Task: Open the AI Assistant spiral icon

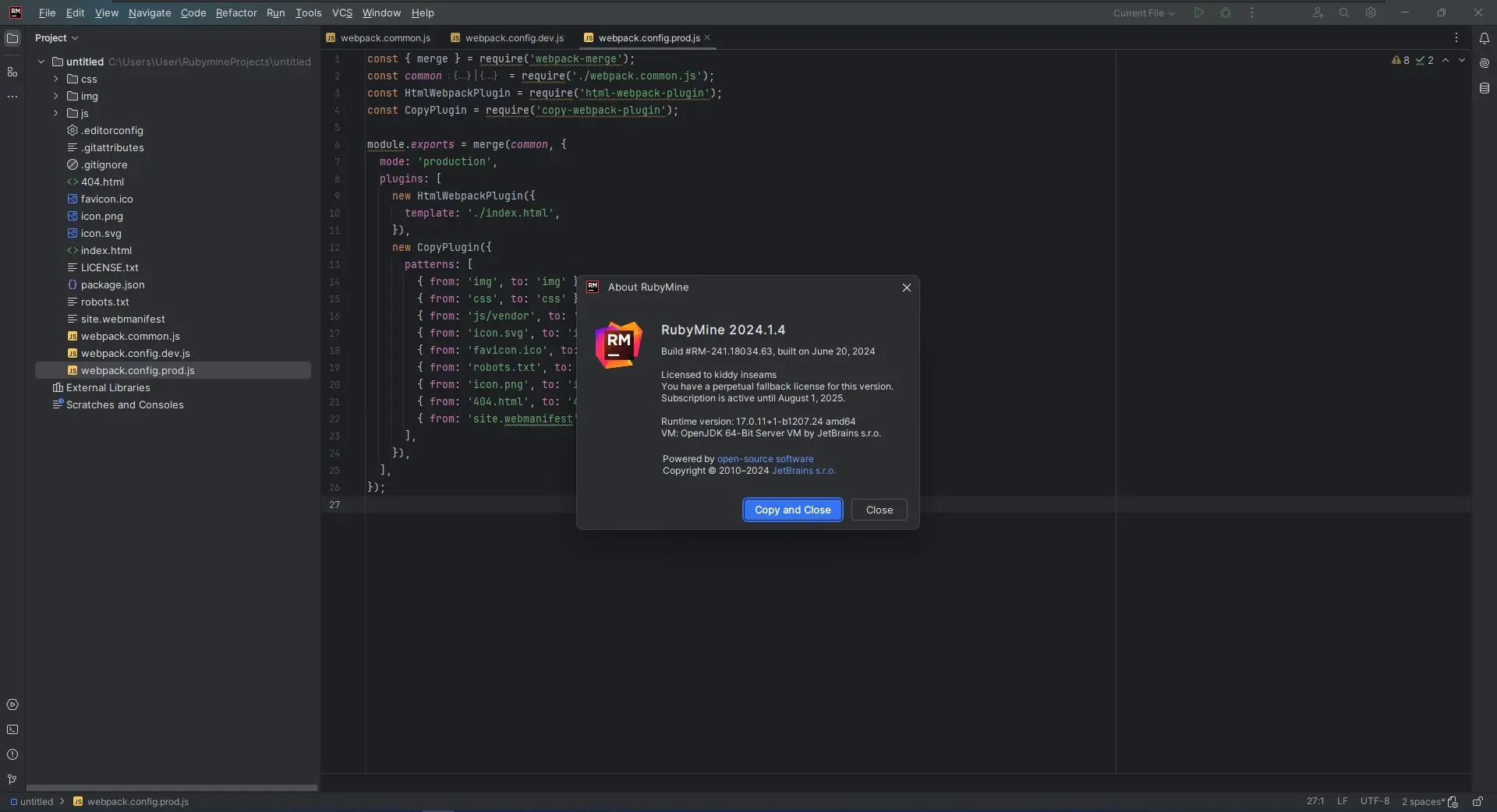Action: (x=1485, y=63)
